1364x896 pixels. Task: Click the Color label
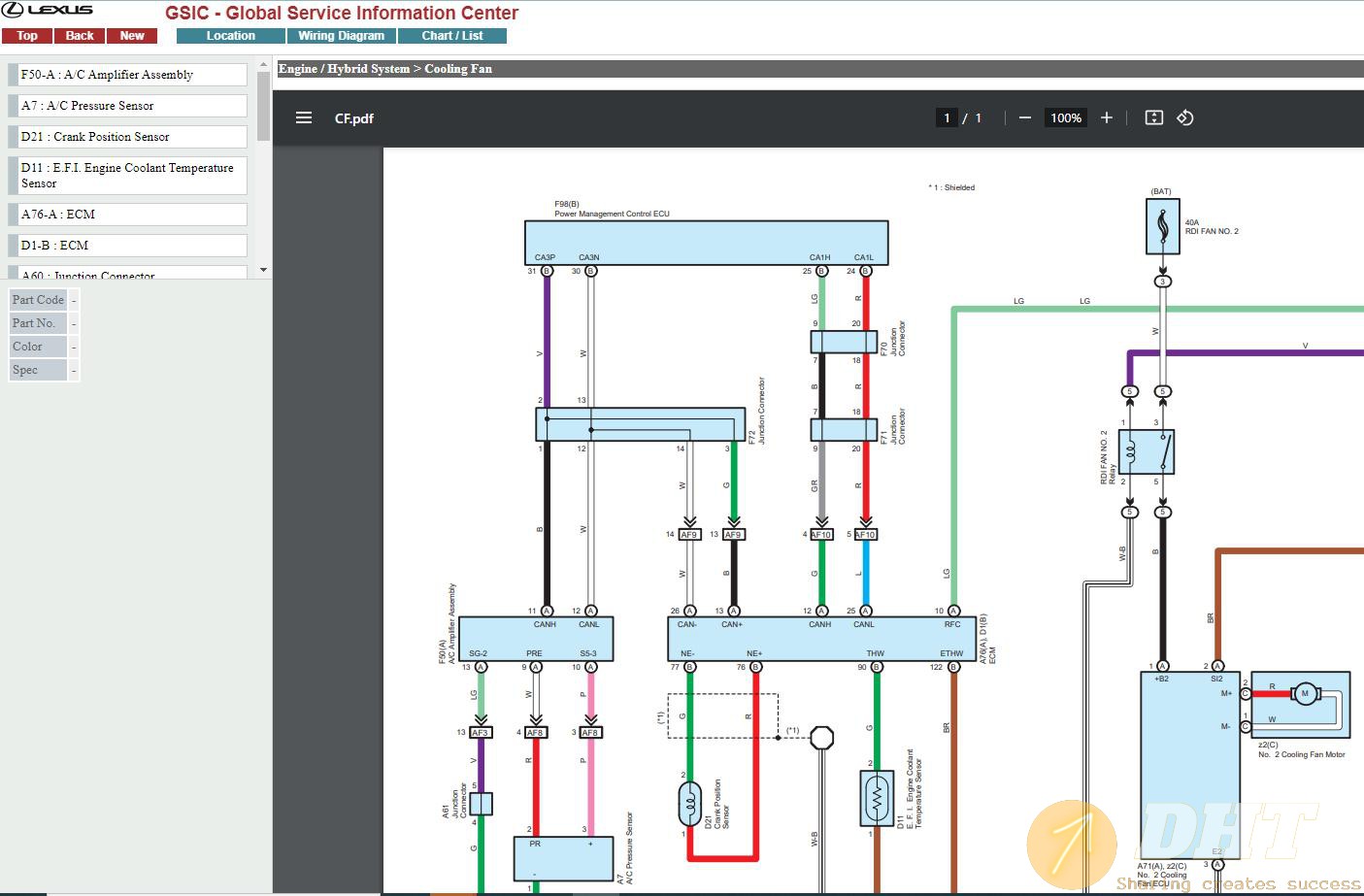coord(38,347)
